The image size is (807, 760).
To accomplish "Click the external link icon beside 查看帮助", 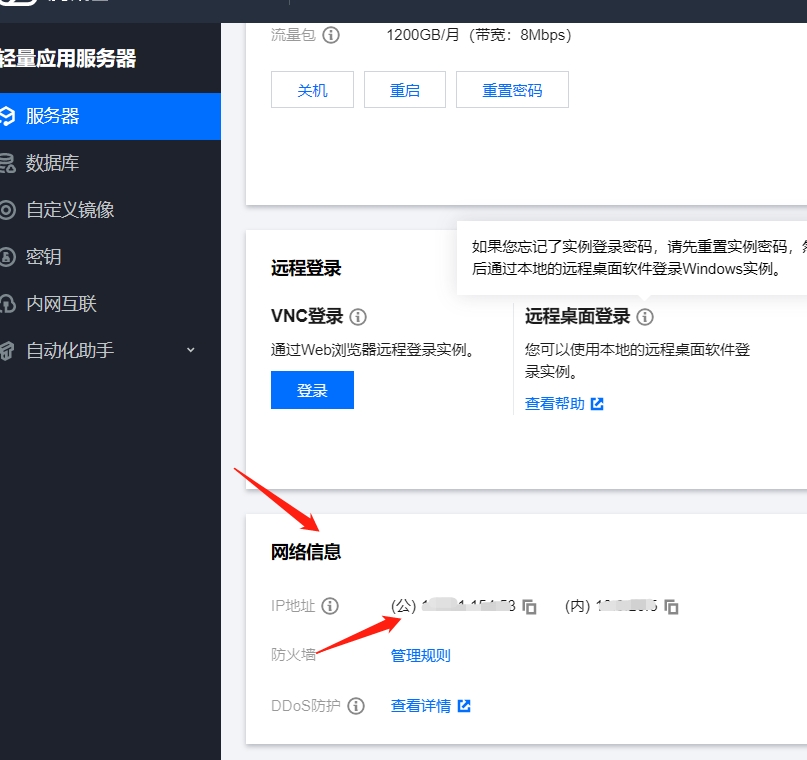I will [x=597, y=404].
